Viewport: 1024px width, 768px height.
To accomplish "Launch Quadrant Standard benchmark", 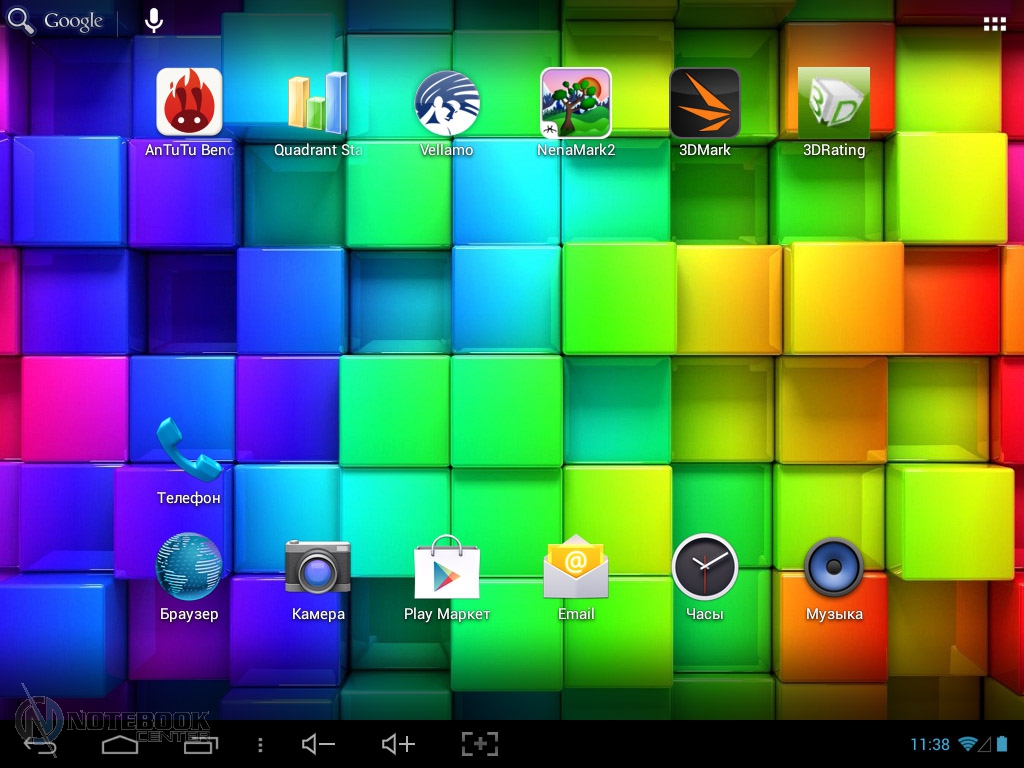I will click(x=318, y=103).
